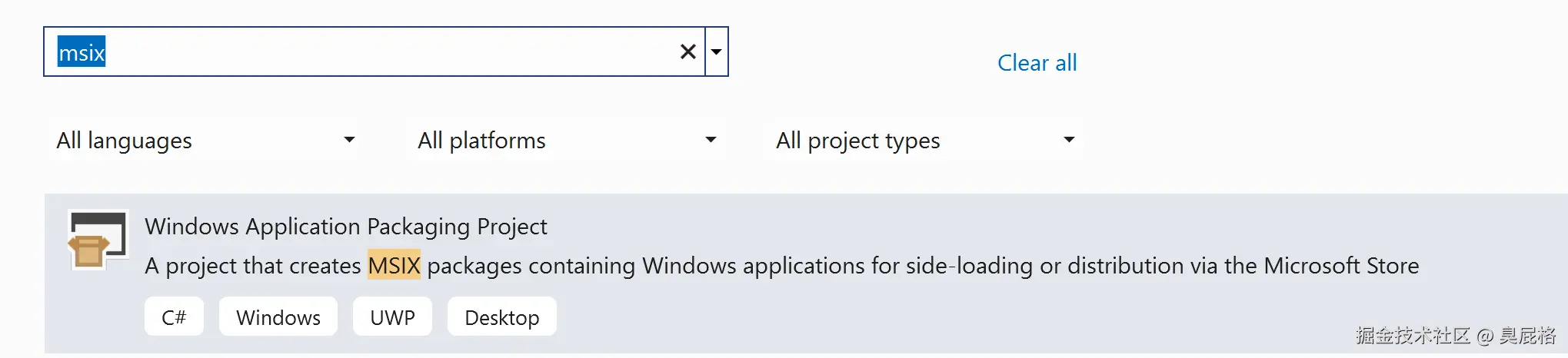Screen dimensions: 1568x358
Task: Click the C# tag
Action: (x=174, y=317)
